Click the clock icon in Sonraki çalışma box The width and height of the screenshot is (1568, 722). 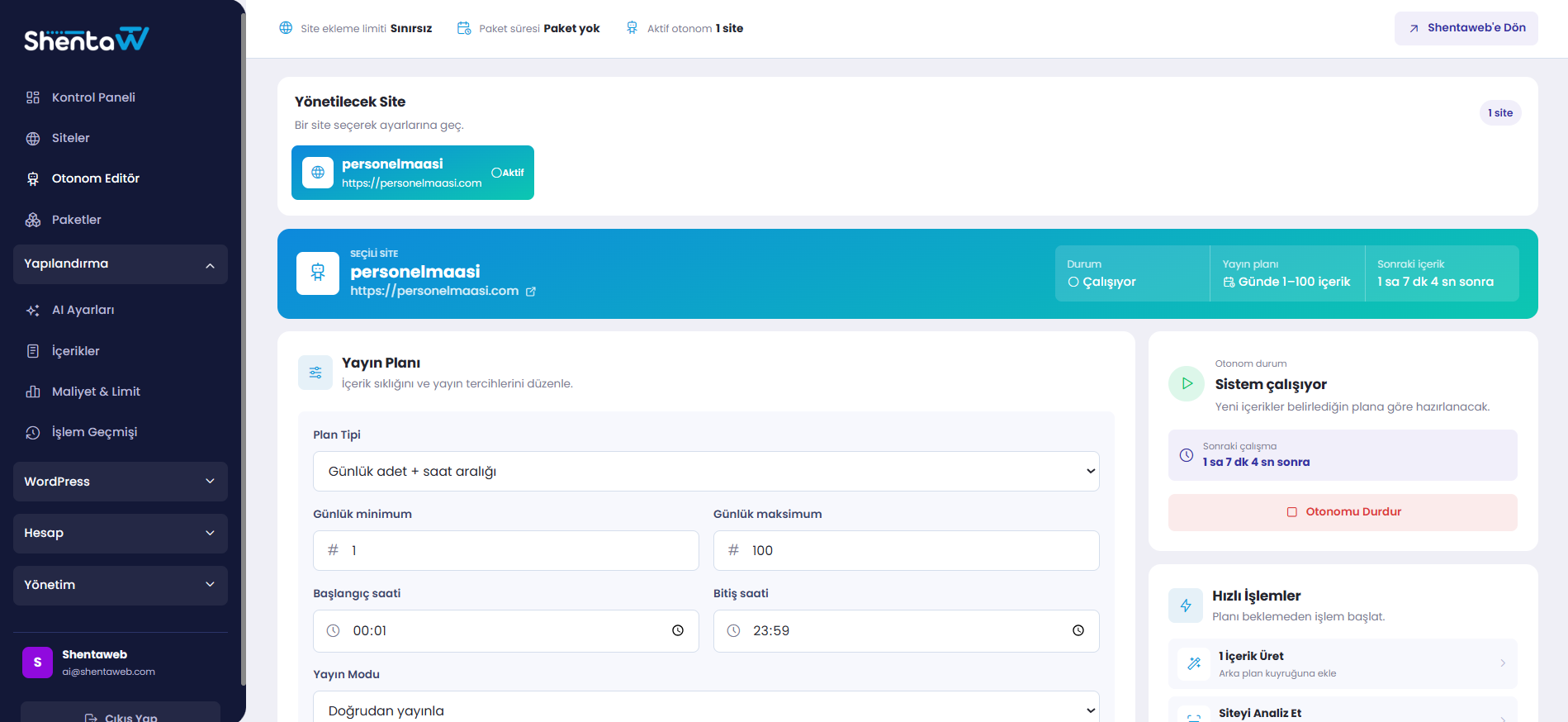tap(1187, 455)
